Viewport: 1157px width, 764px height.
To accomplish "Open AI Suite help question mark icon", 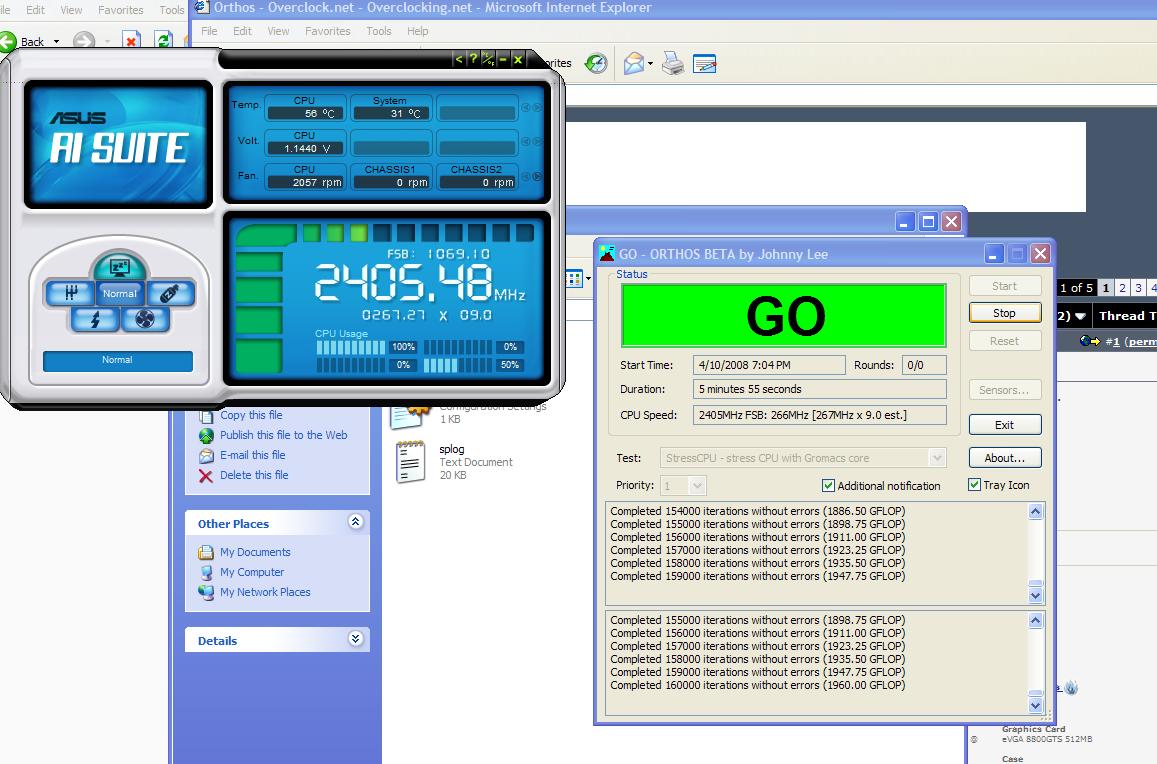I will [x=473, y=60].
